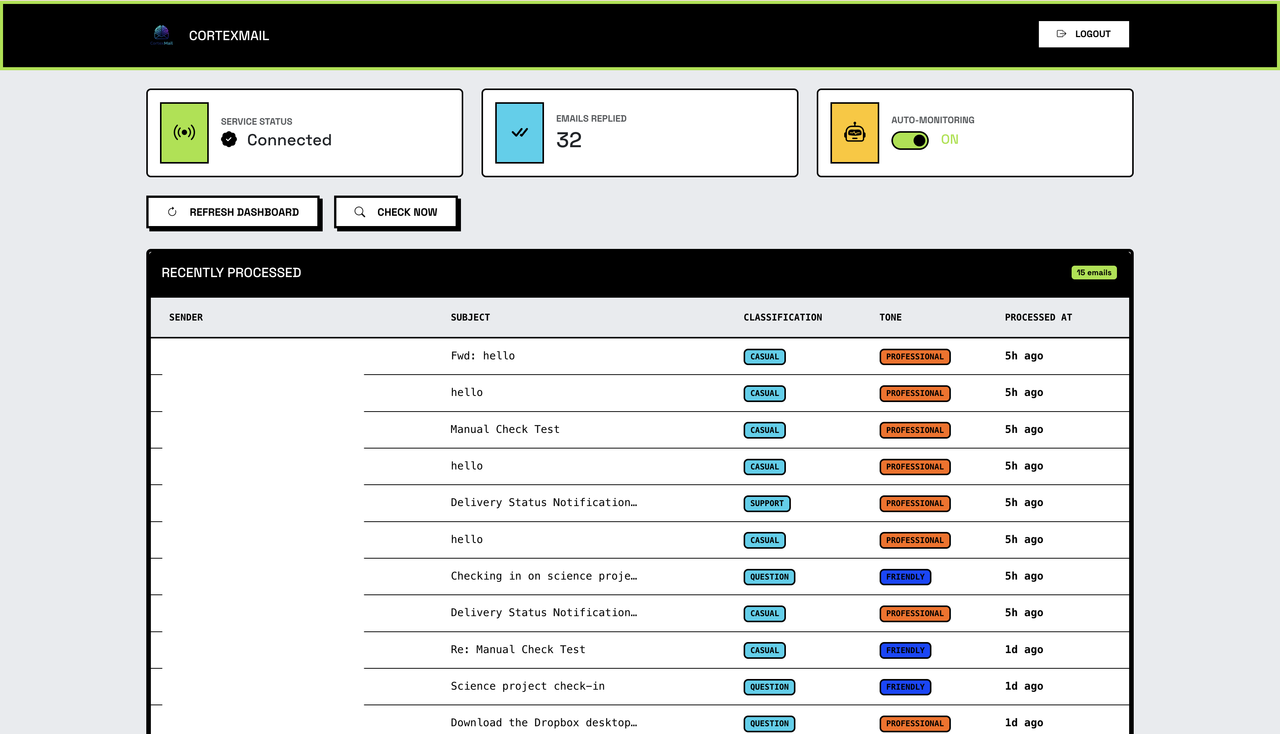The height and width of the screenshot is (734, 1280).
Task: Click the Logout button
Action: (x=1083, y=34)
